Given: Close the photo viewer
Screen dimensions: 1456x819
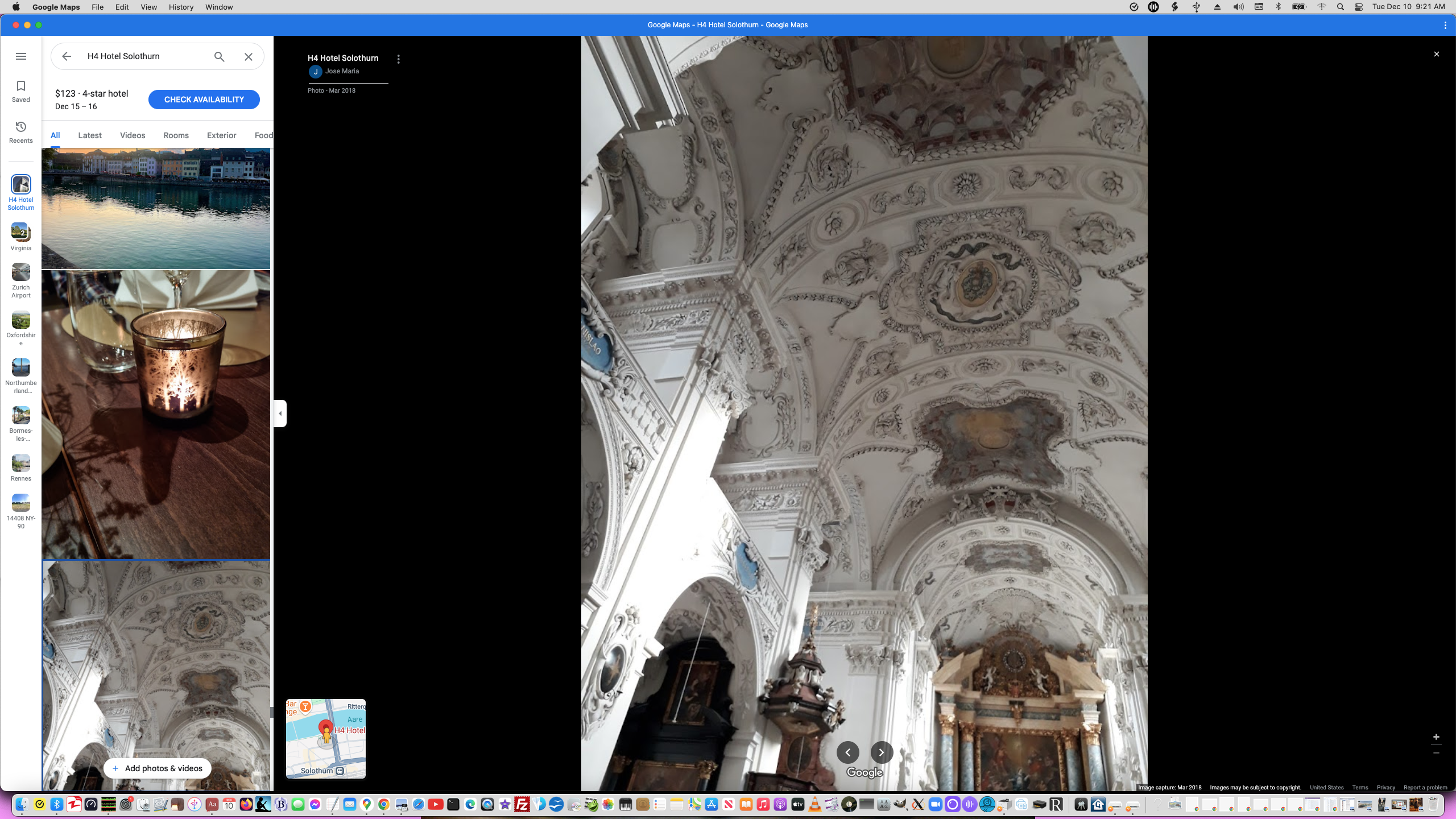Looking at the screenshot, I should (1437, 54).
